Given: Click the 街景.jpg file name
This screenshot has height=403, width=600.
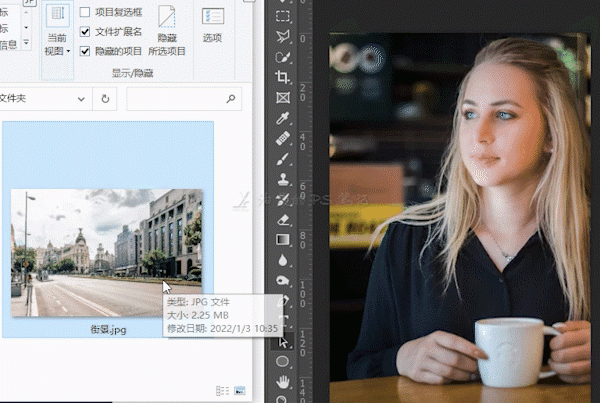Looking at the screenshot, I should click(108, 329).
